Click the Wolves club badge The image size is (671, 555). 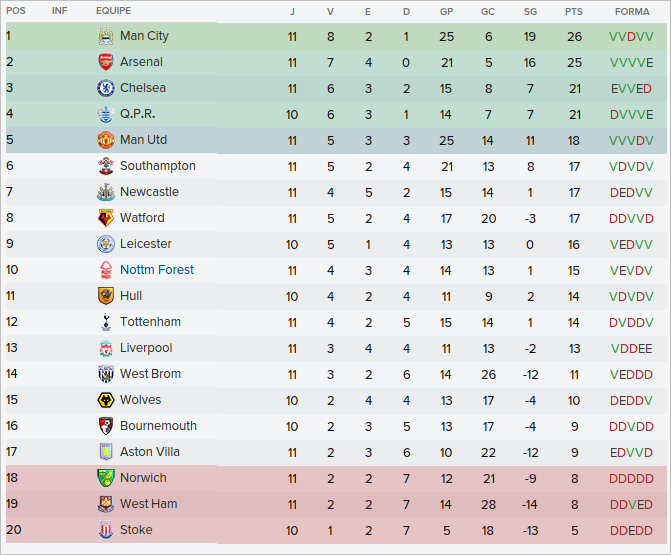[106, 400]
